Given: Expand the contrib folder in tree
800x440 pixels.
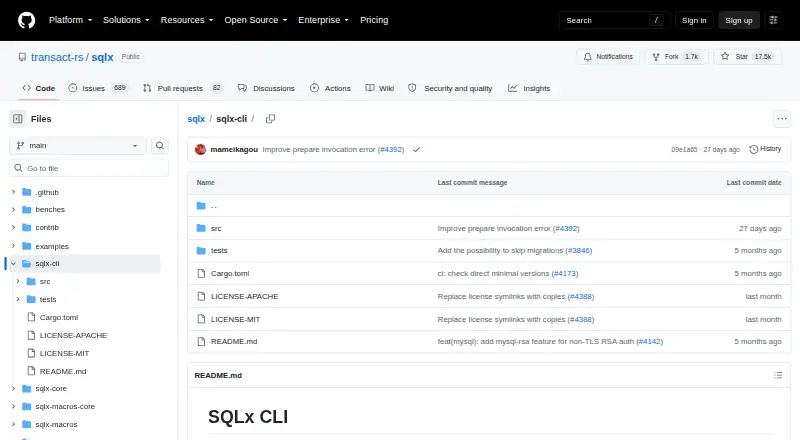Looking at the screenshot, I should coord(13,228).
